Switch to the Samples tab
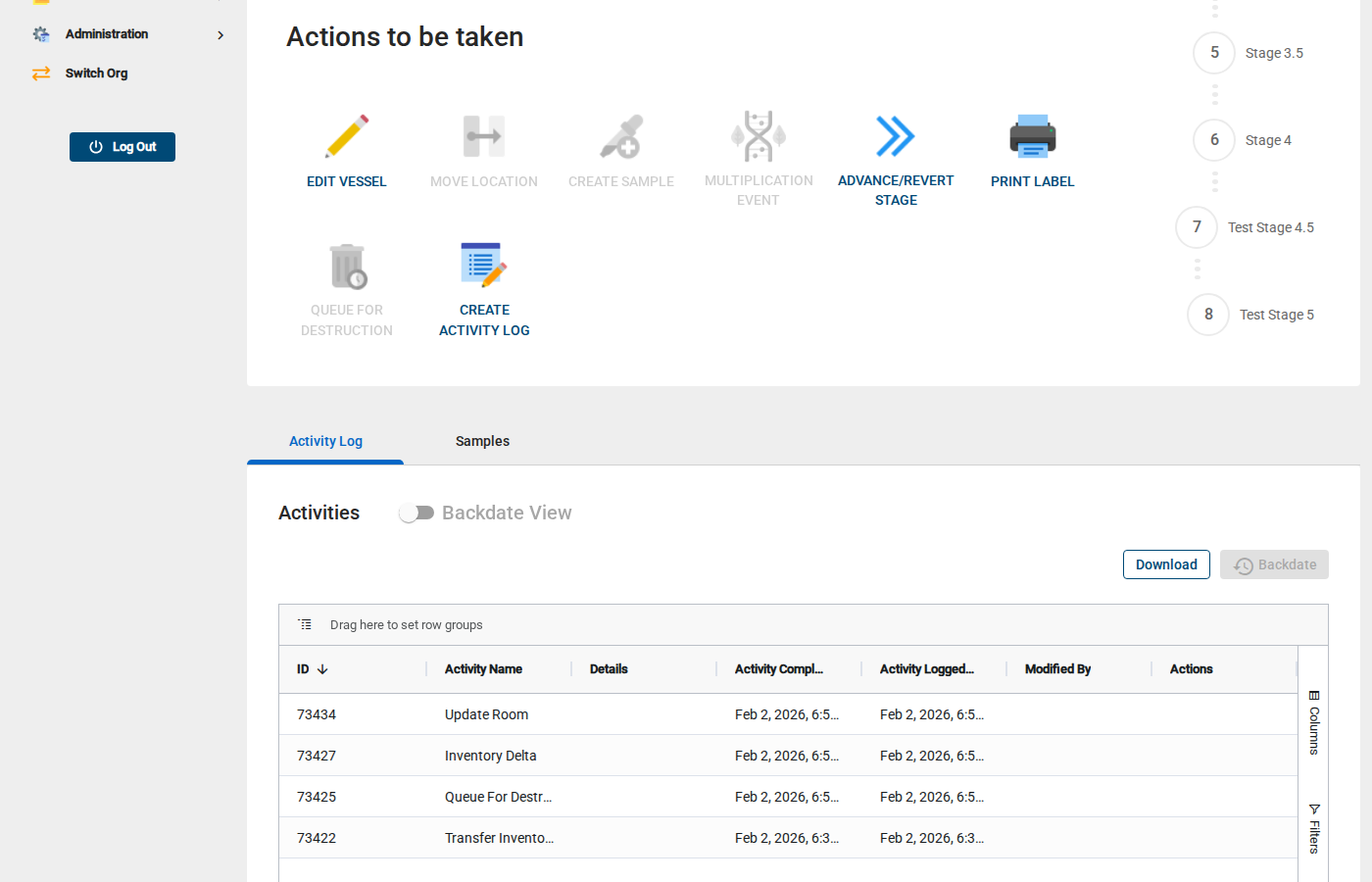 click(482, 441)
